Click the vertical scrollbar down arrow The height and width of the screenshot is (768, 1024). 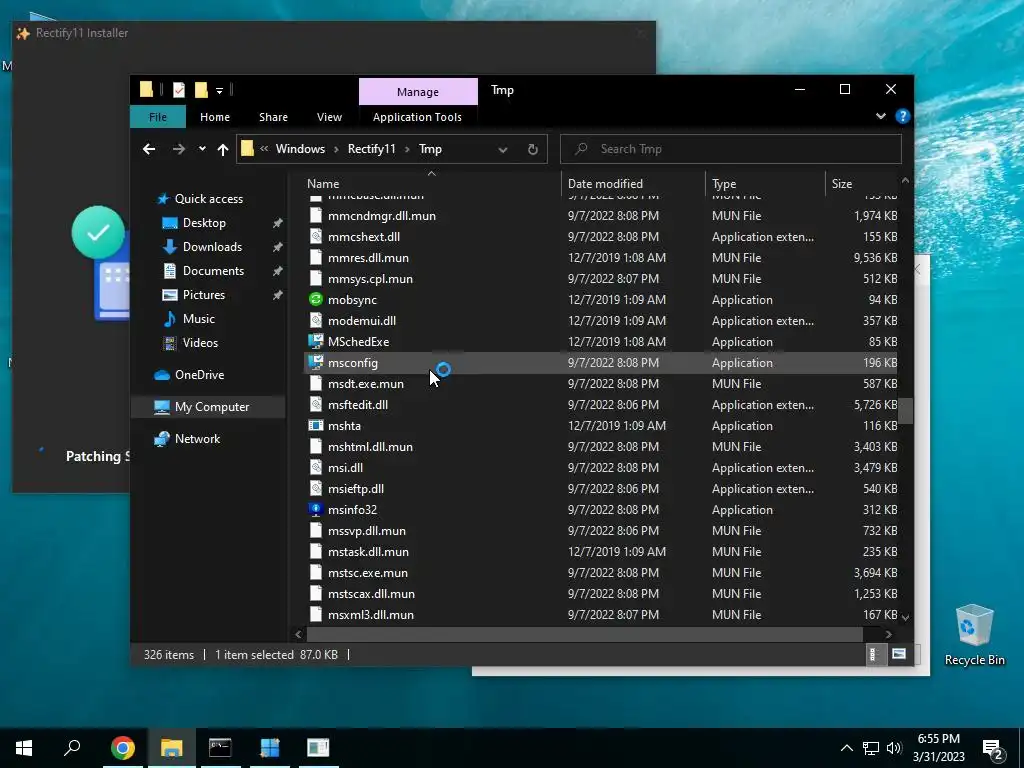[905, 617]
